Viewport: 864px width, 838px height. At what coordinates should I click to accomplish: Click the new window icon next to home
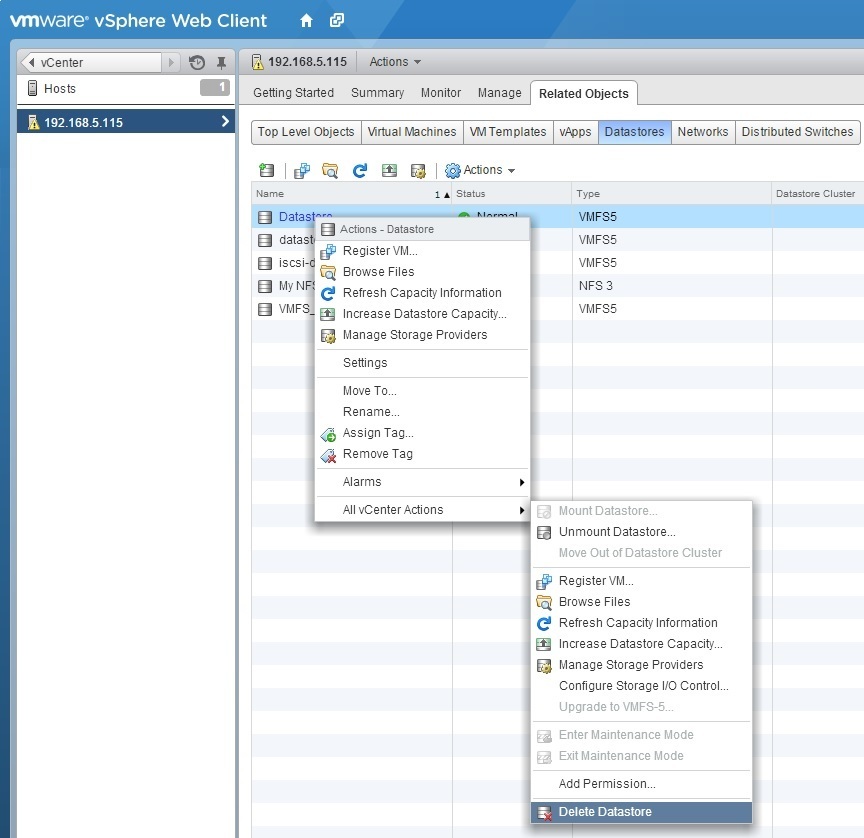[337, 20]
